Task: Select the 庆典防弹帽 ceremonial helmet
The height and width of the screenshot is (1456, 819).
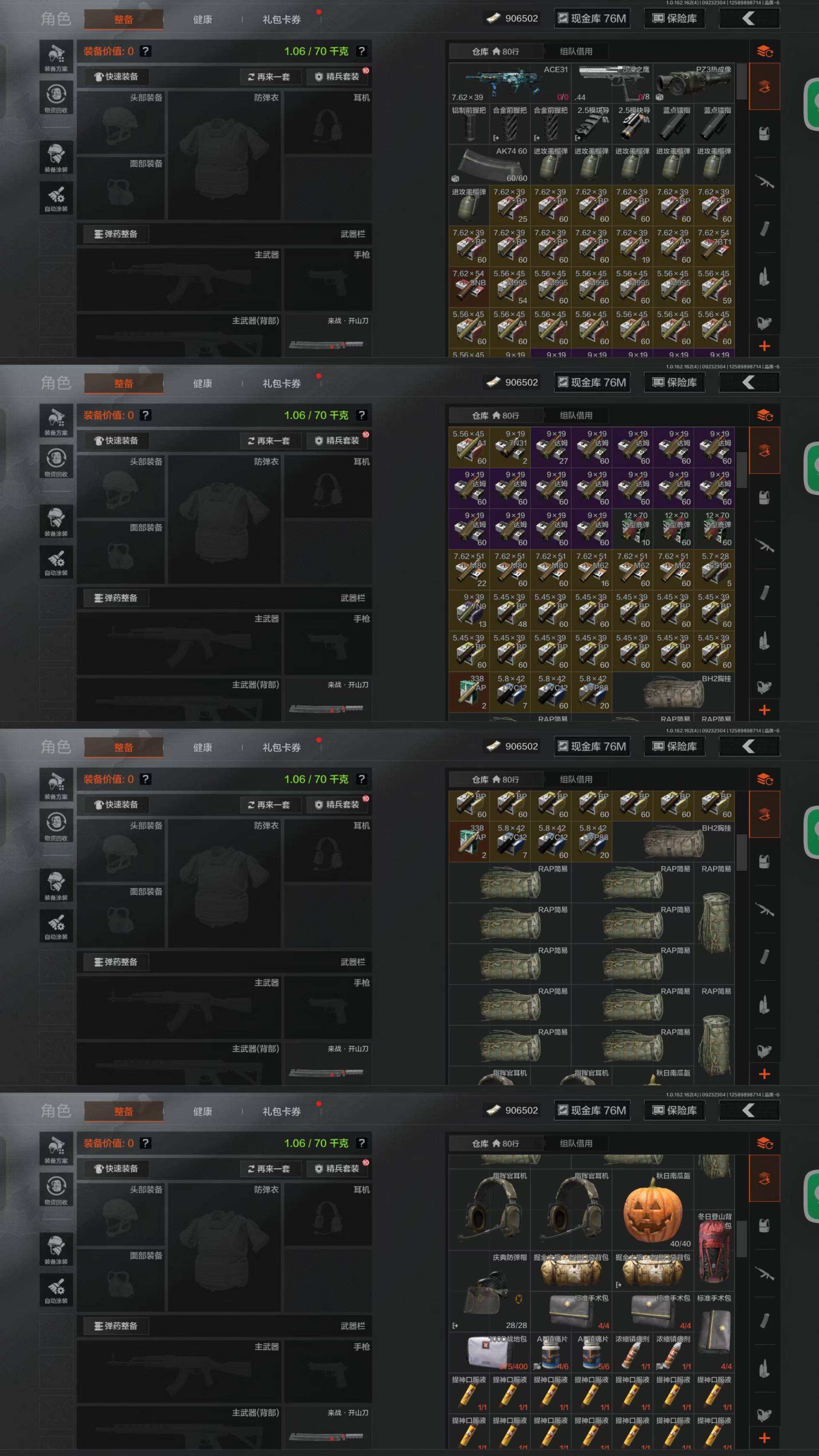Action: [x=489, y=1291]
